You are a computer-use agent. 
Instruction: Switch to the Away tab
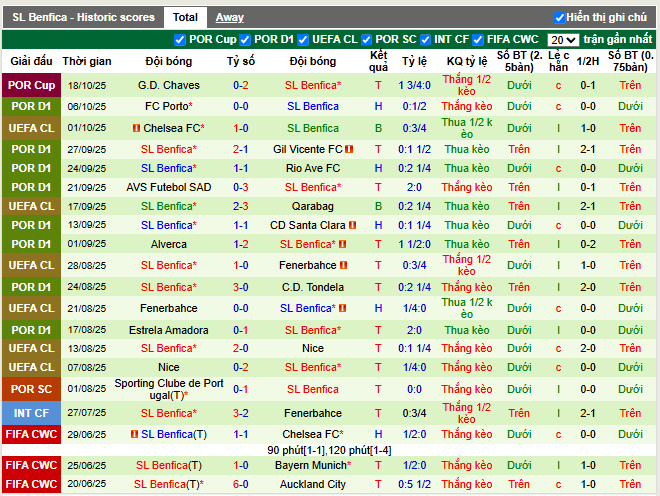229,17
